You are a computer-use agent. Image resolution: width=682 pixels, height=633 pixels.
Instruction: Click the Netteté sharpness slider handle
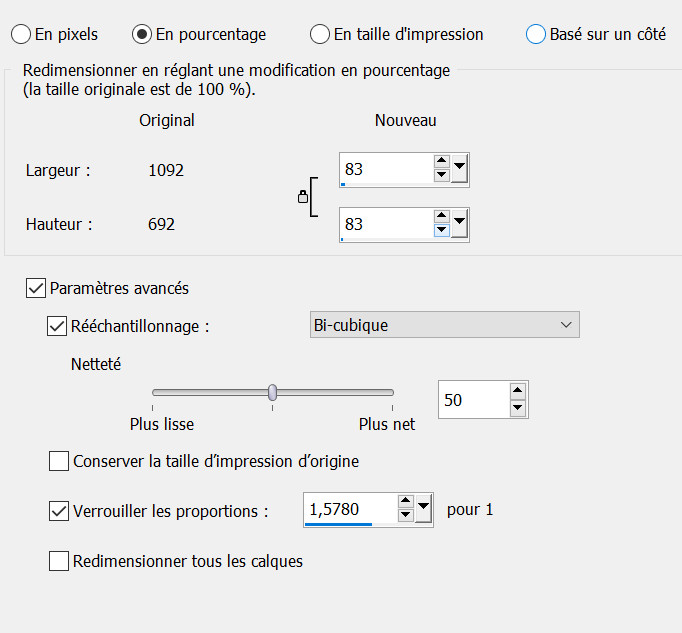click(x=272, y=392)
